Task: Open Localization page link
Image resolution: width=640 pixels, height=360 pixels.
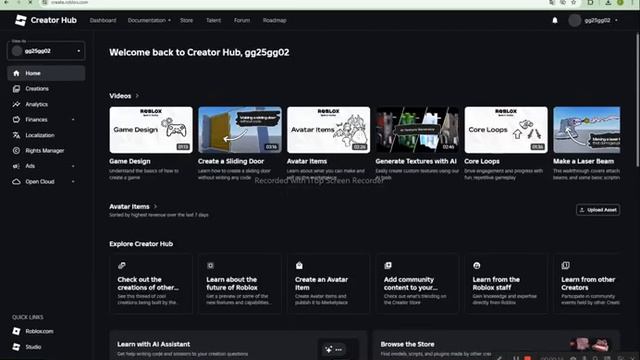Action: click(x=40, y=135)
